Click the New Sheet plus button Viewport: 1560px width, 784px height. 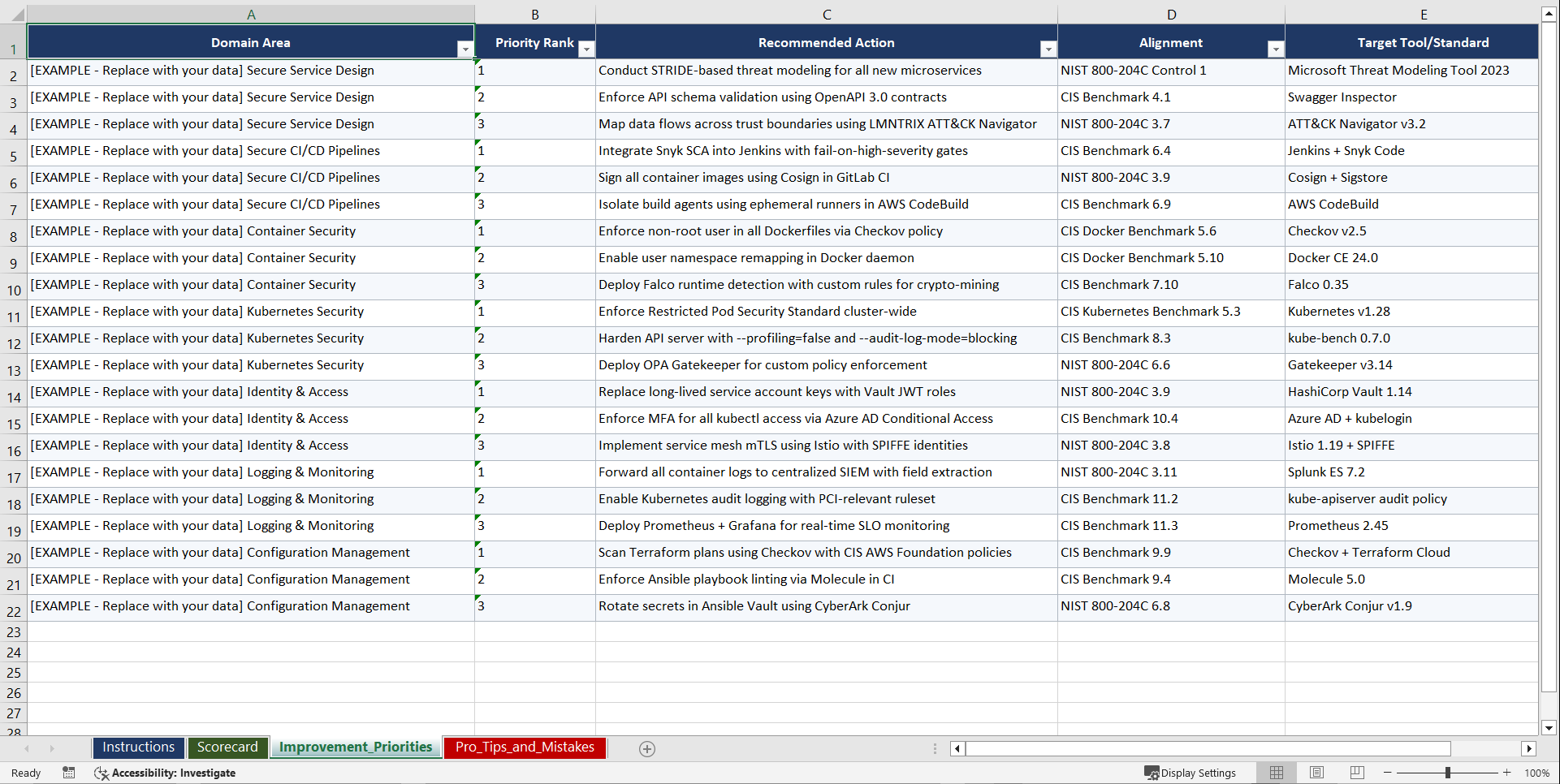point(646,748)
